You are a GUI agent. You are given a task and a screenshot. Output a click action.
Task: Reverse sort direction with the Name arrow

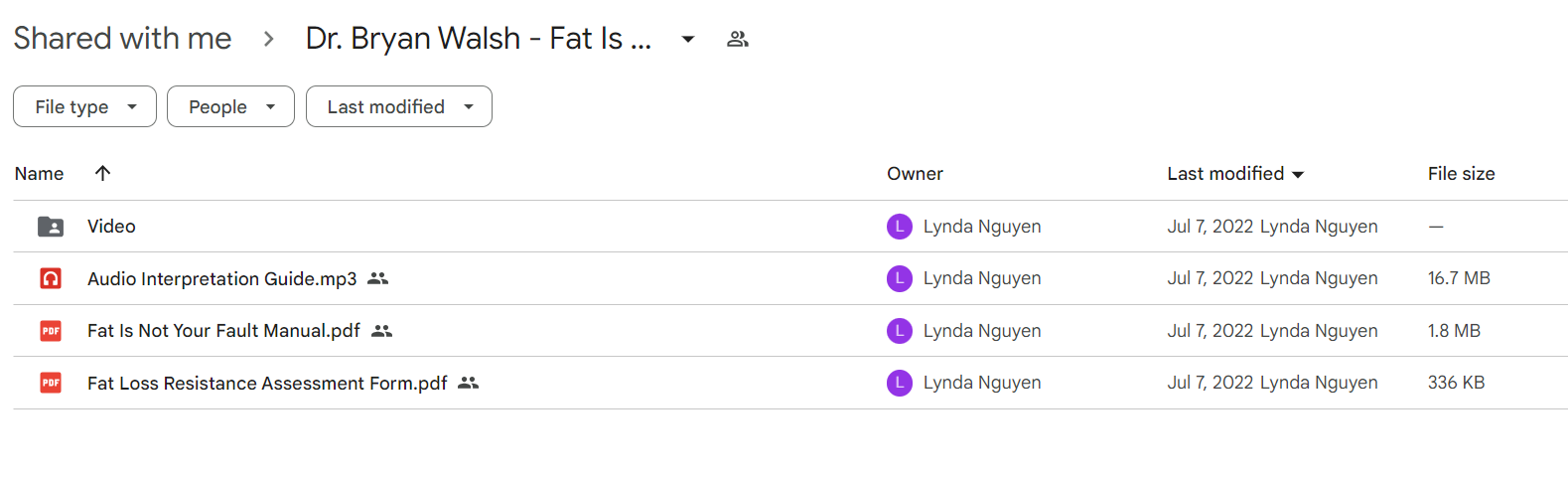tap(102, 173)
